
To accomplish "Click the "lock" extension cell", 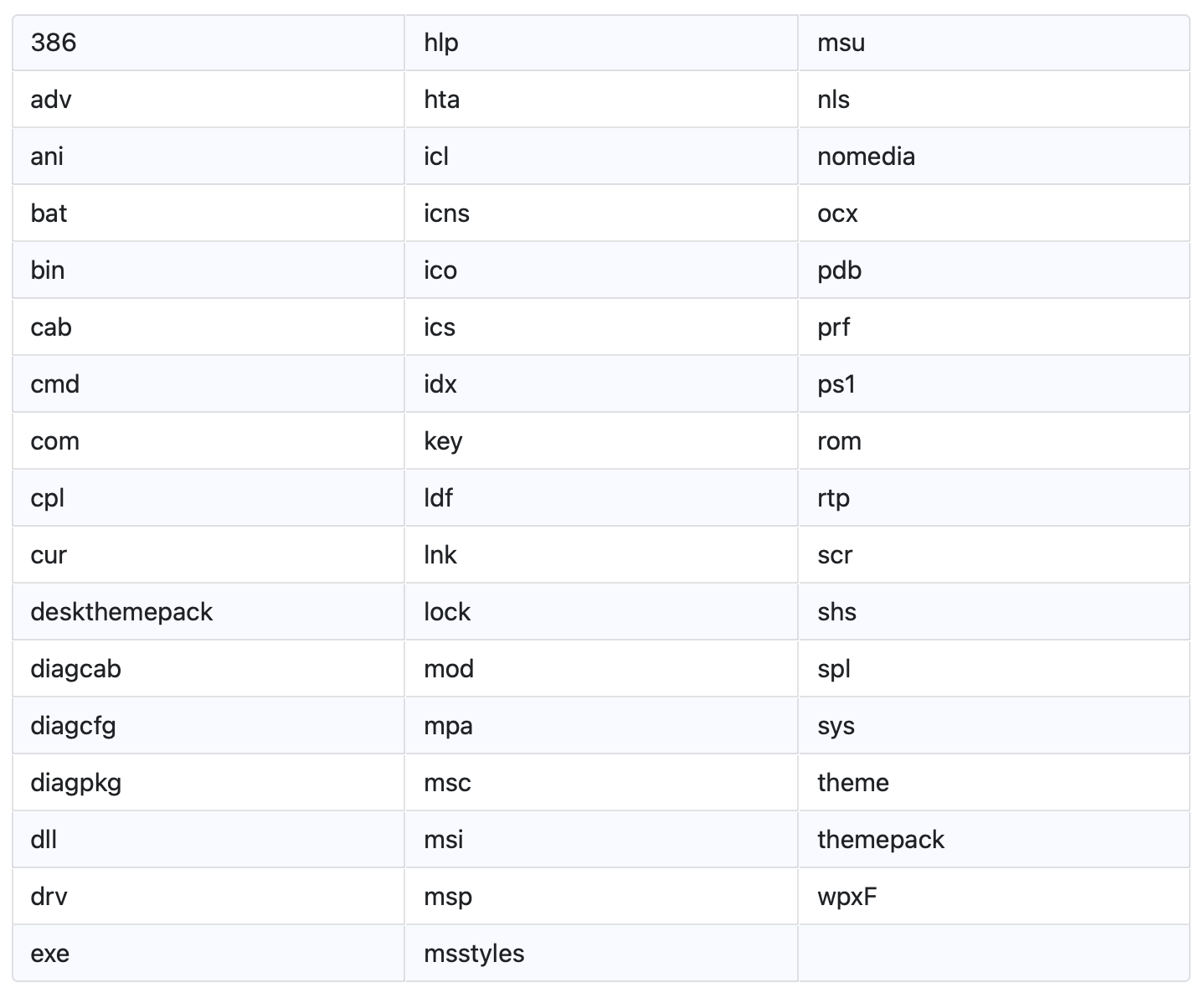I will tap(447, 612).
